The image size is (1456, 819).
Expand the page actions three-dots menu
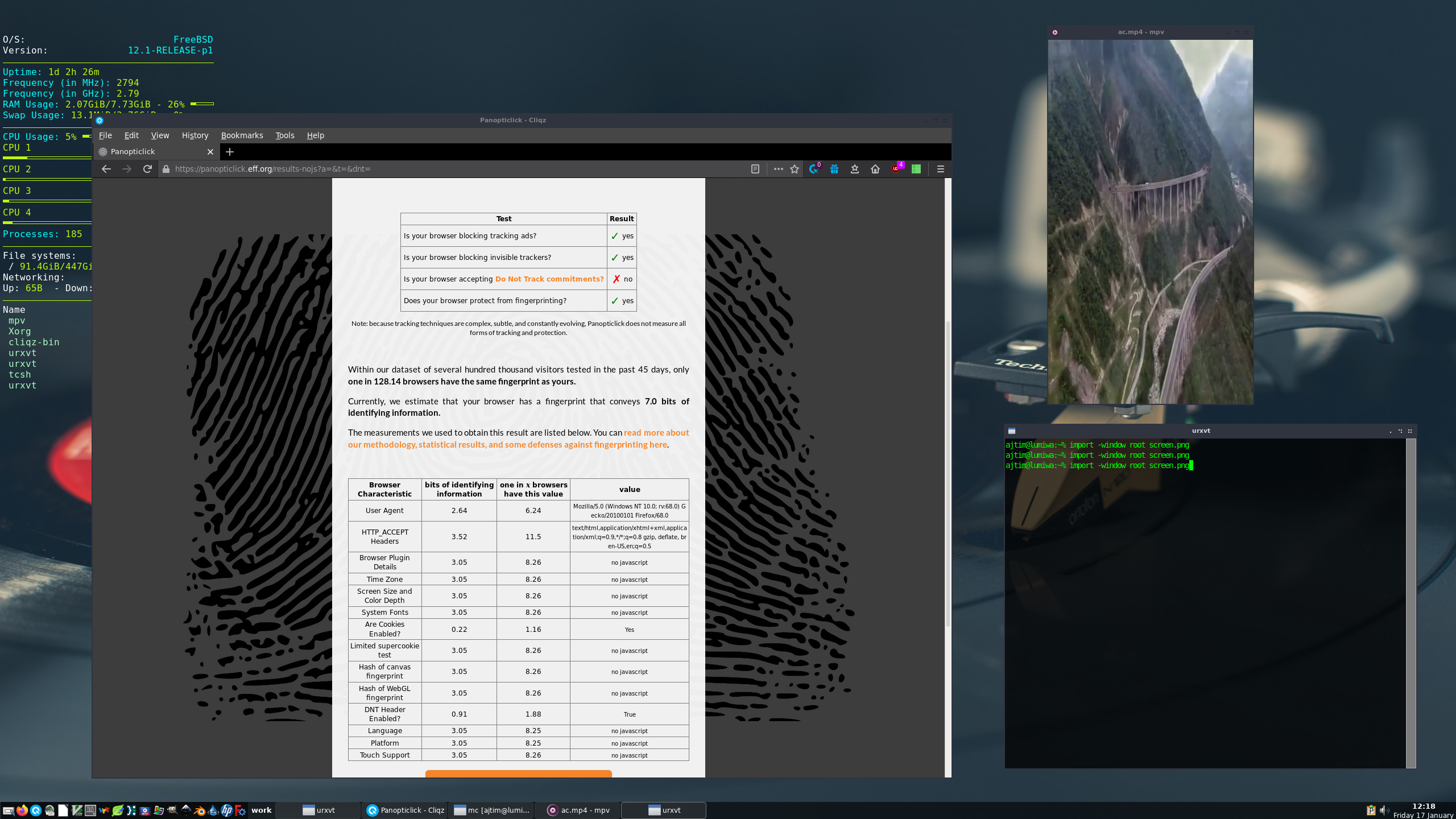779,169
